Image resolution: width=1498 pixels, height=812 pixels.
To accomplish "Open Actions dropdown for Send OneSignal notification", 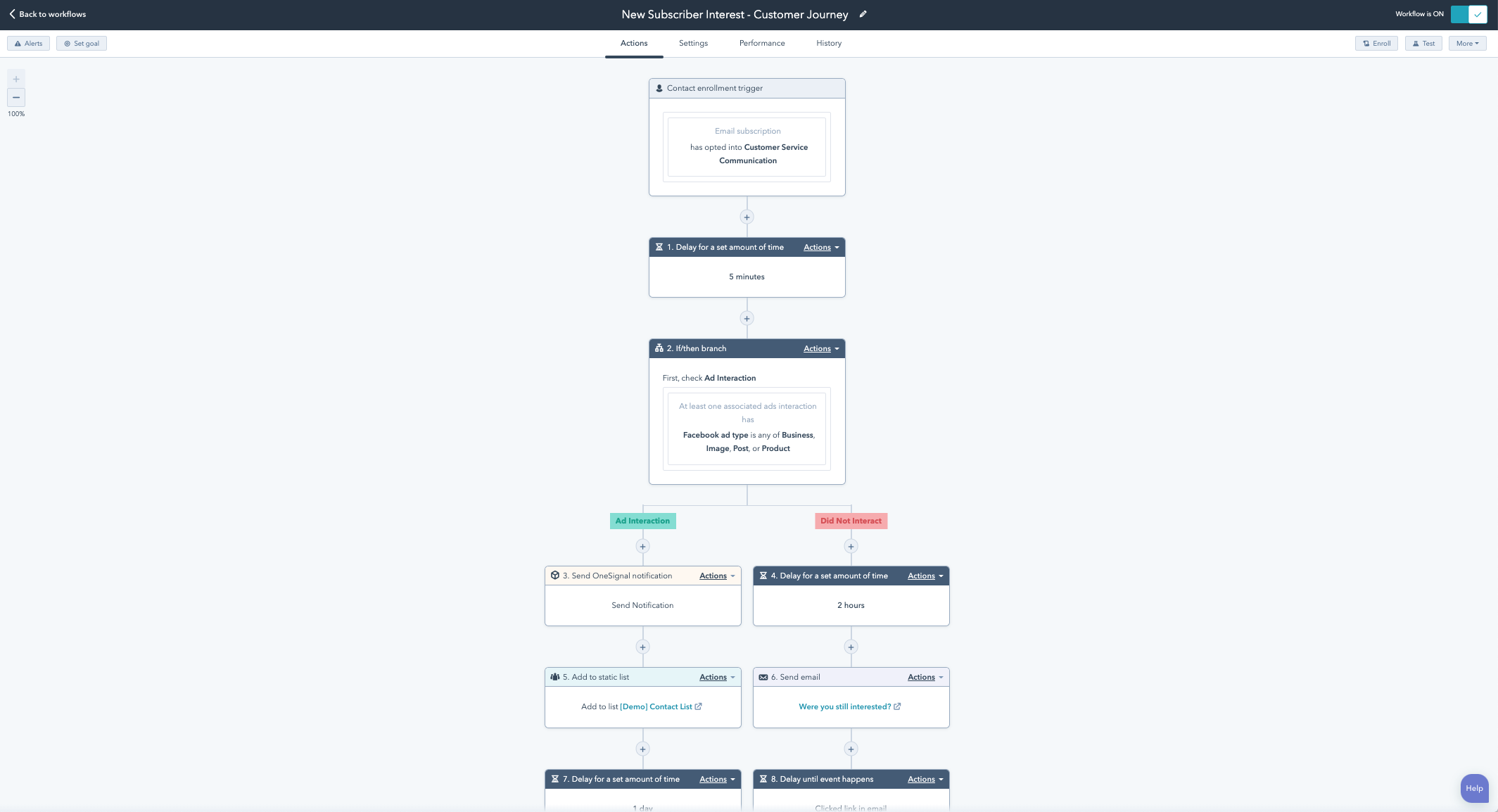I will 717,576.
